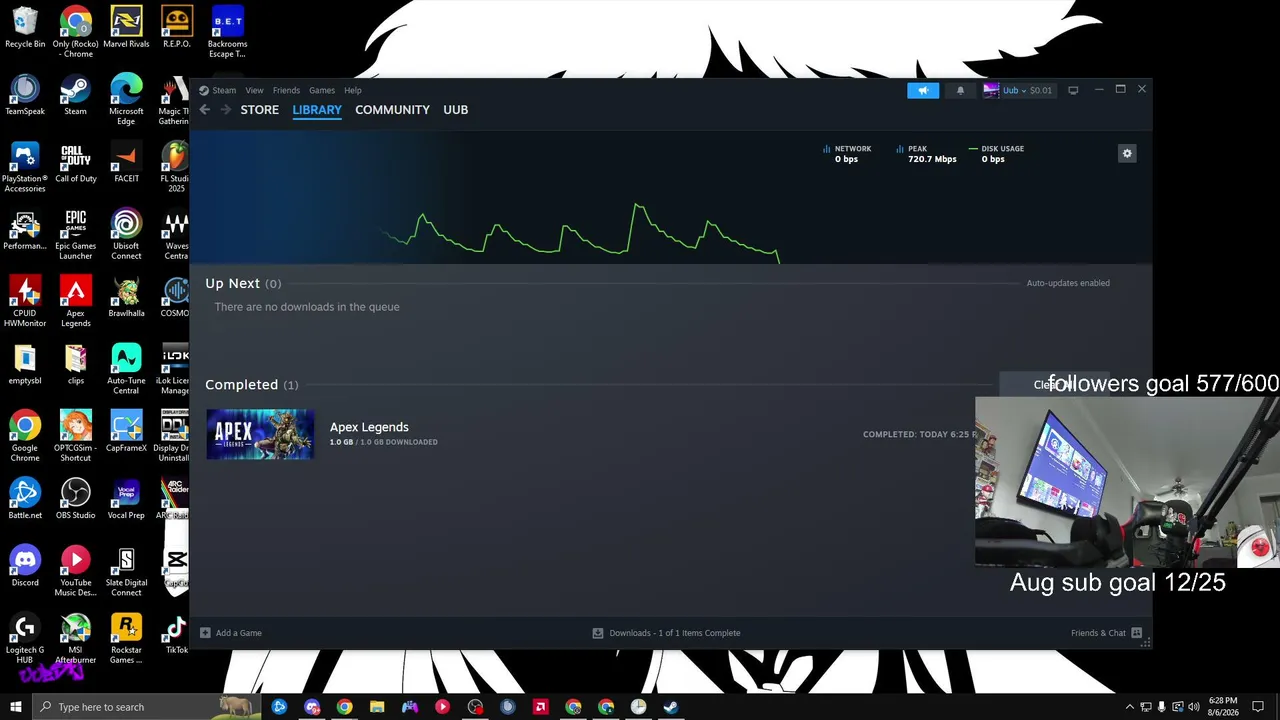Open OBS Studio desktop icon
Image resolution: width=1280 pixels, height=720 pixels.
[x=75, y=499]
